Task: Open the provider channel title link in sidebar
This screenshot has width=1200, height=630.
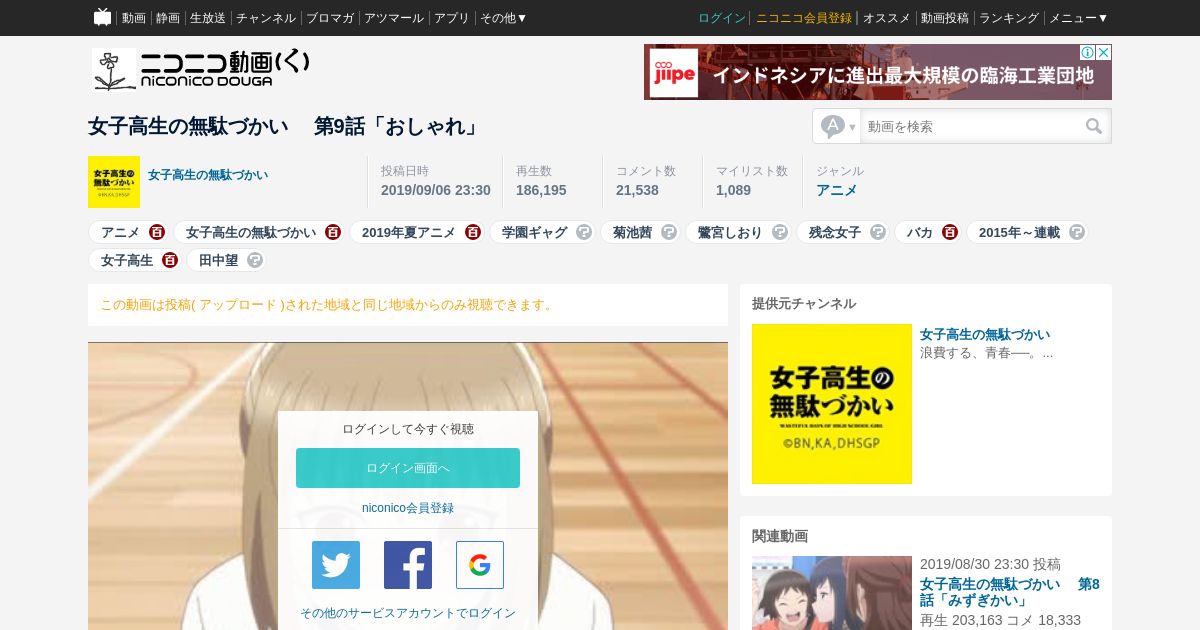Action: (x=985, y=334)
